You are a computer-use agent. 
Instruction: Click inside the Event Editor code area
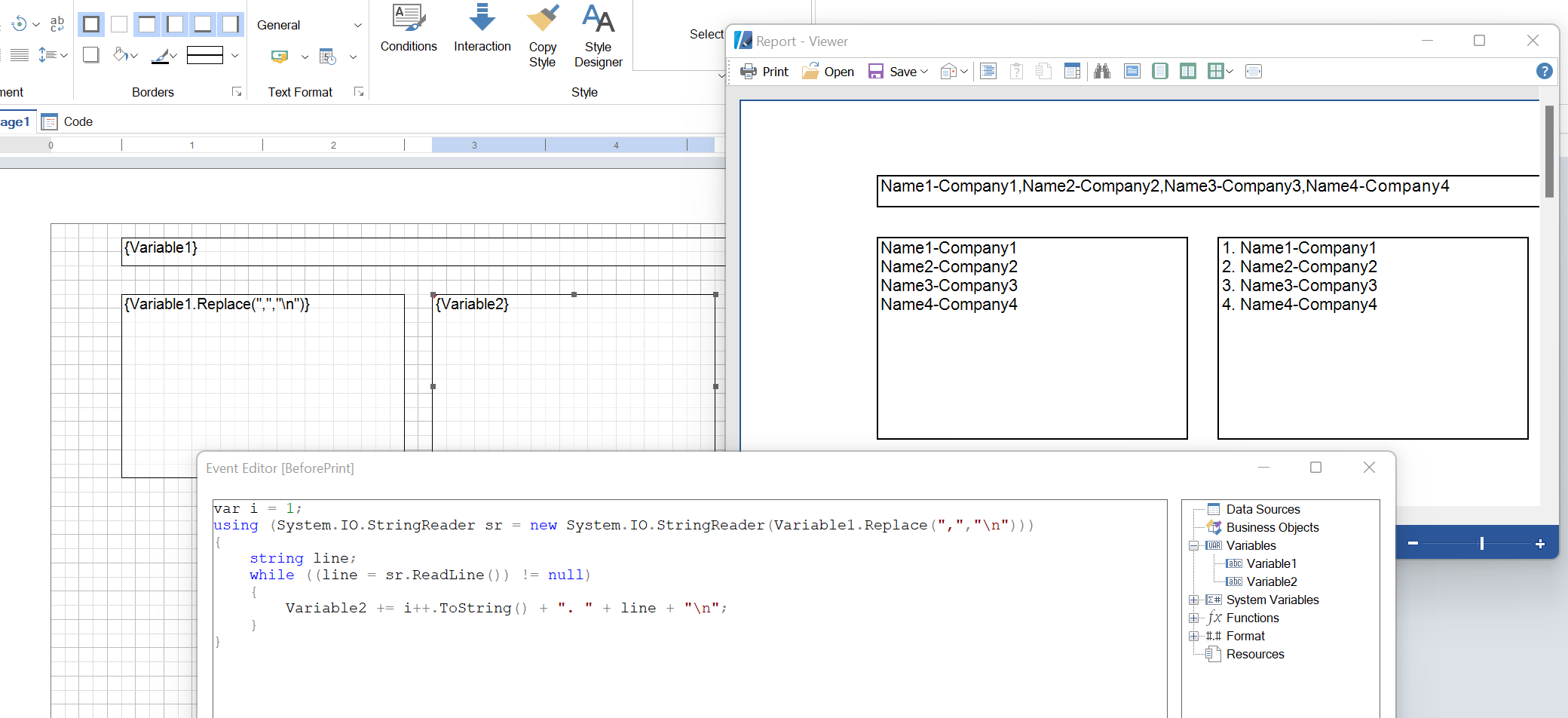coord(690,608)
